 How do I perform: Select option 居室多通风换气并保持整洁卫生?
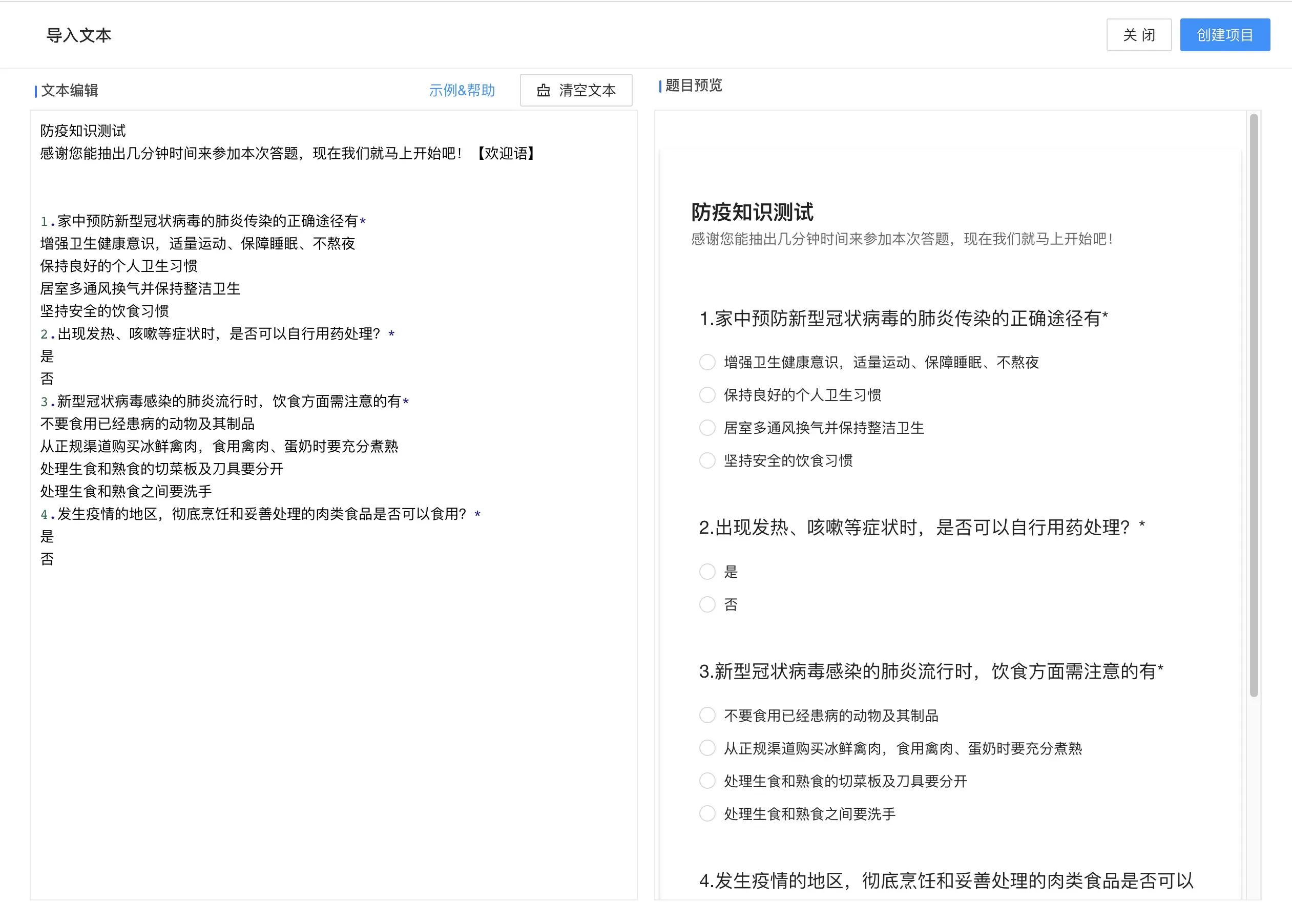click(x=707, y=428)
